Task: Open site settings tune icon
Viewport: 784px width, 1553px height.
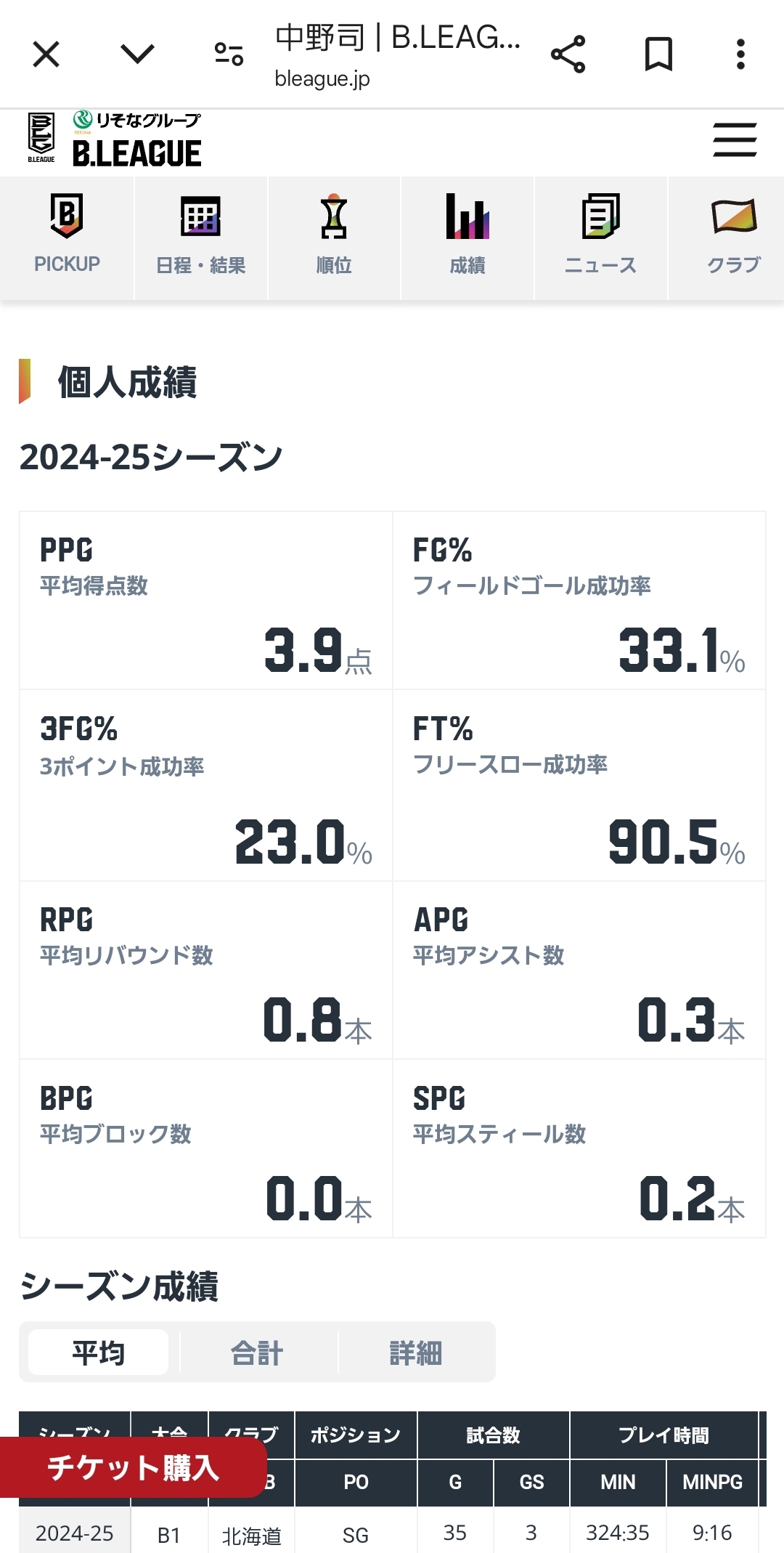Action: click(x=229, y=54)
